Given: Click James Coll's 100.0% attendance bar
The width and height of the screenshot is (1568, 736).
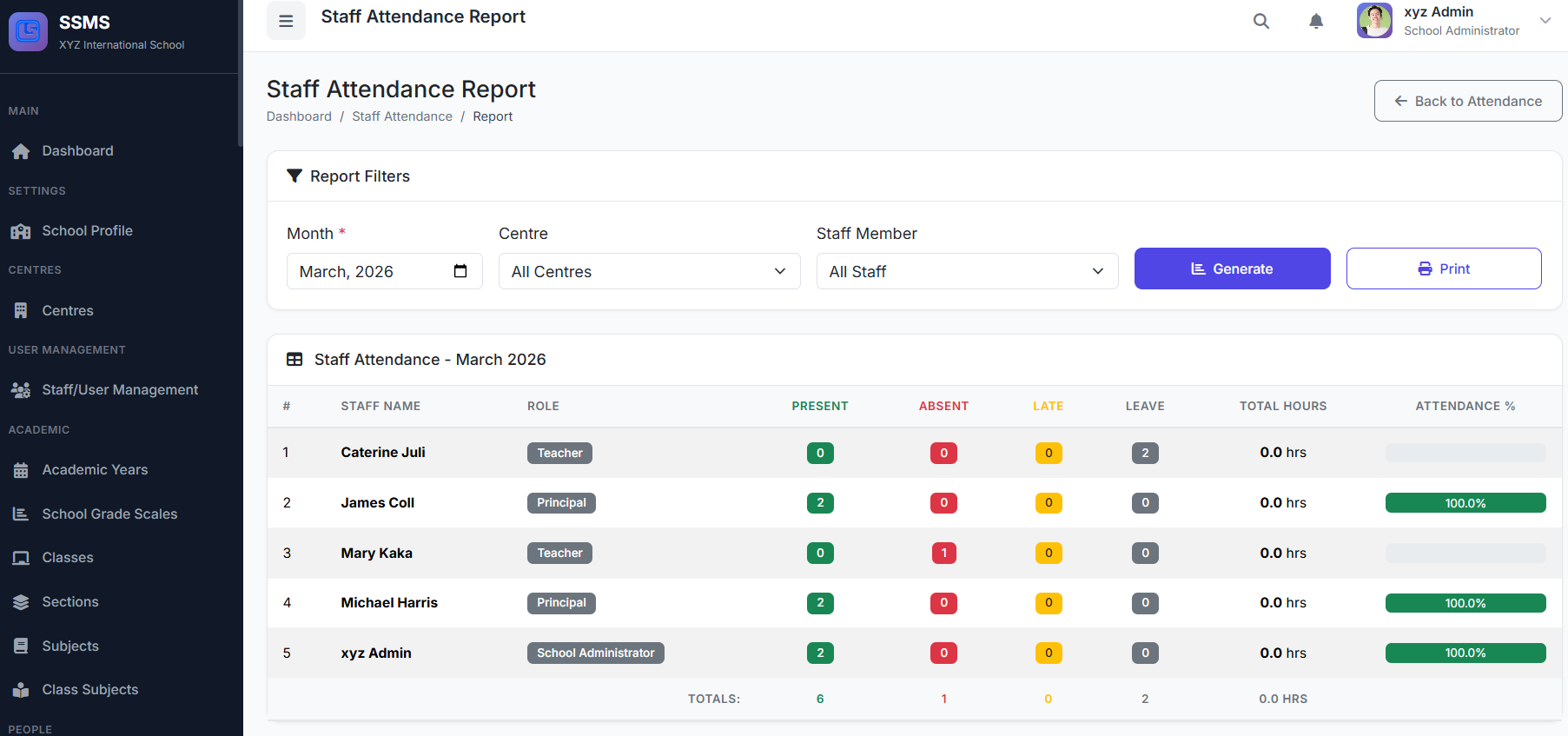Looking at the screenshot, I should (1465, 503).
